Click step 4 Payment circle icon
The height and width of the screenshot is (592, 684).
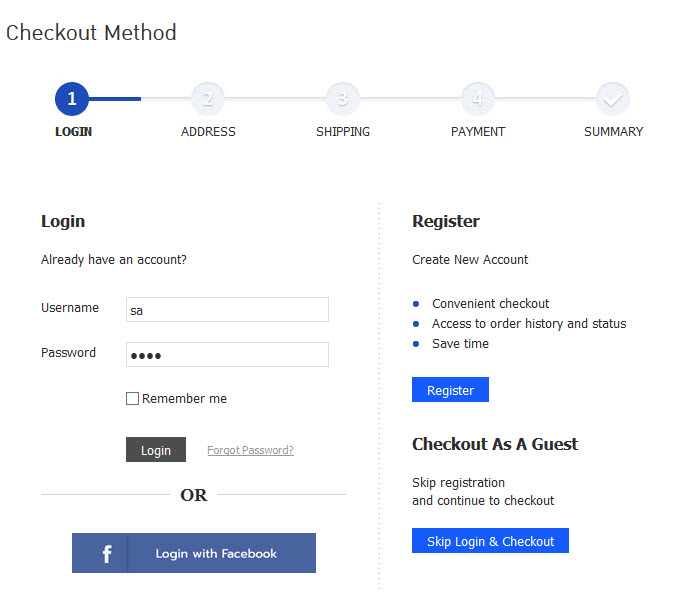pos(478,99)
